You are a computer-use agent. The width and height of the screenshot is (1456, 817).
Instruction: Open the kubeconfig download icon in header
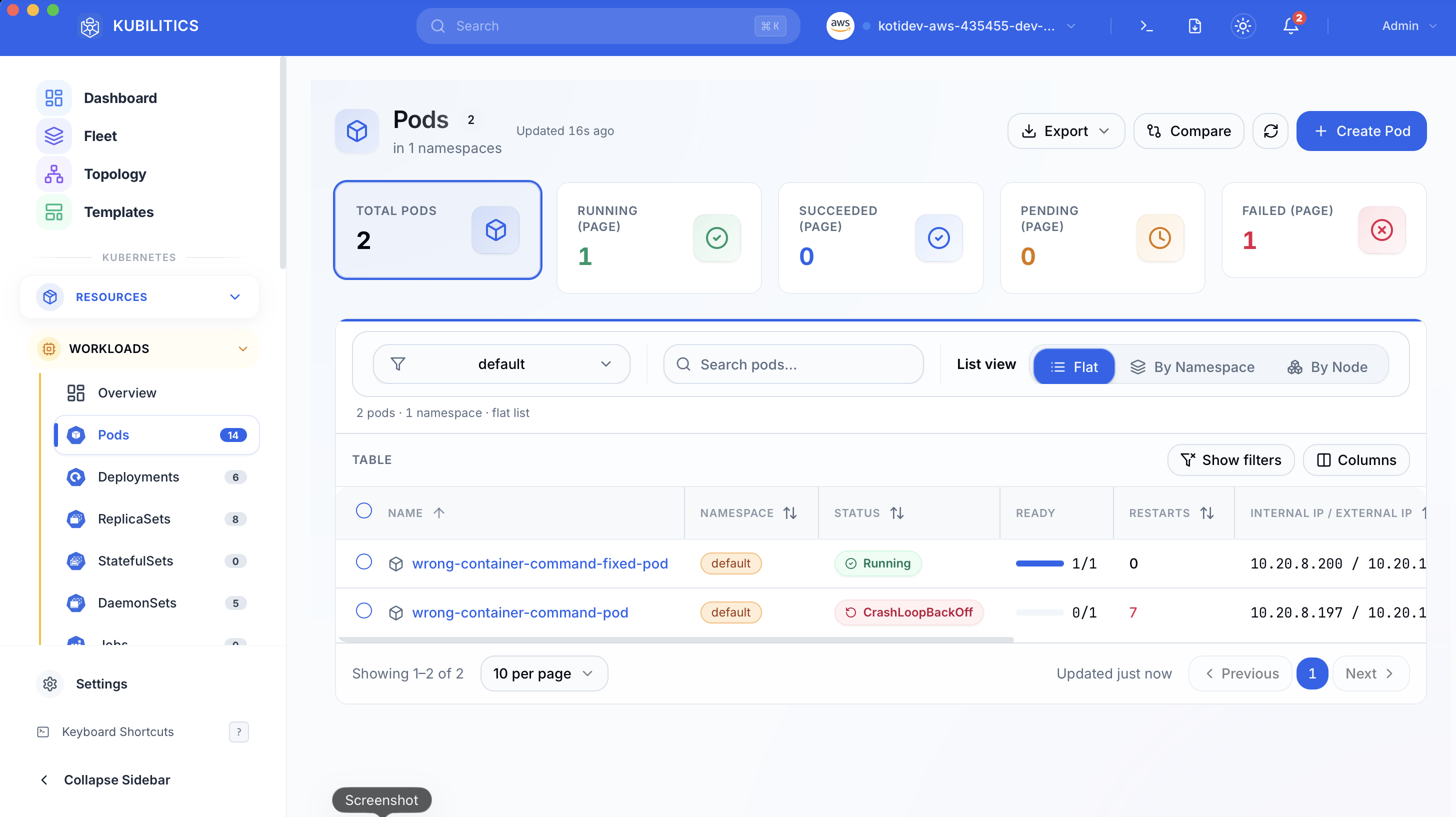(1194, 26)
